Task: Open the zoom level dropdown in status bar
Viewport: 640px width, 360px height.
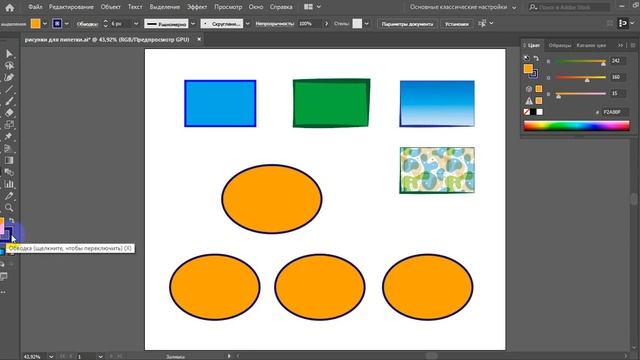Action: [x=51, y=357]
